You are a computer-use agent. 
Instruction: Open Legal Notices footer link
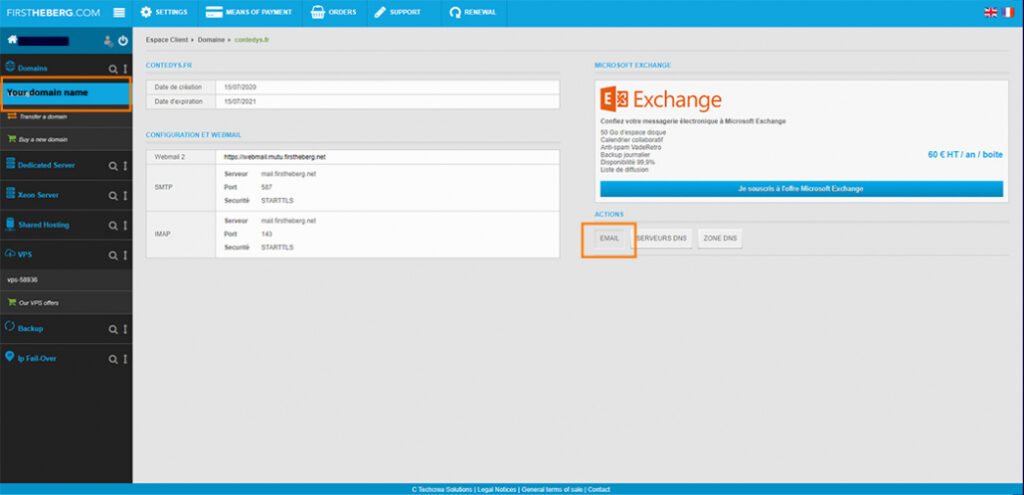click(x=496, y=489)
